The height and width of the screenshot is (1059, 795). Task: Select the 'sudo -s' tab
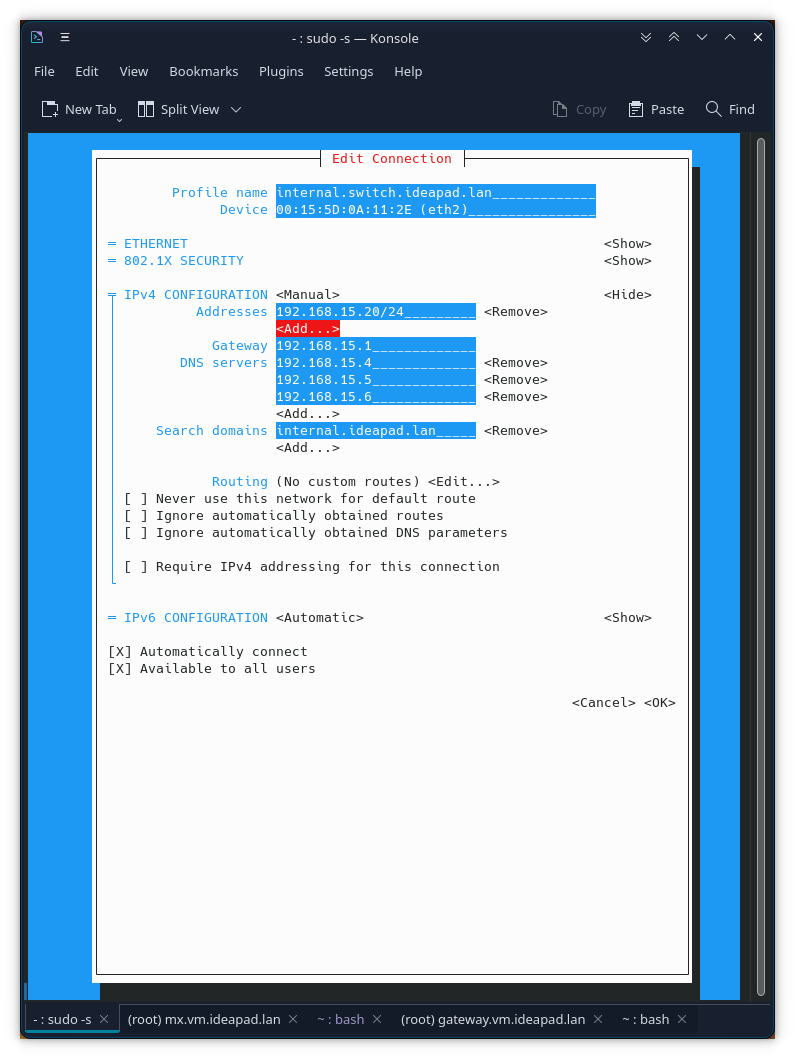click(62, 1019)
